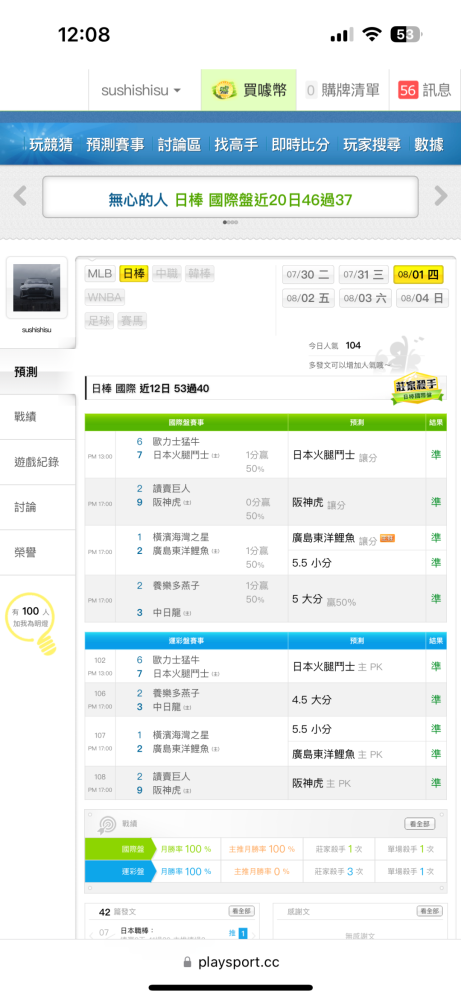This screenshot has width=461, height=1000.
Task: Click 今日人氣 104 text
Action: pyautogui.click(x=335, y=346)
